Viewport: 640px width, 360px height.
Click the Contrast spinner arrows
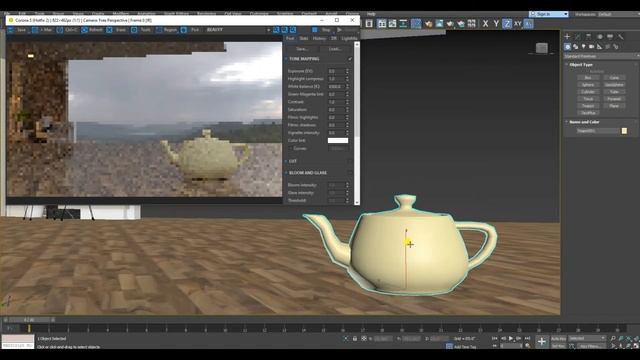347,102
